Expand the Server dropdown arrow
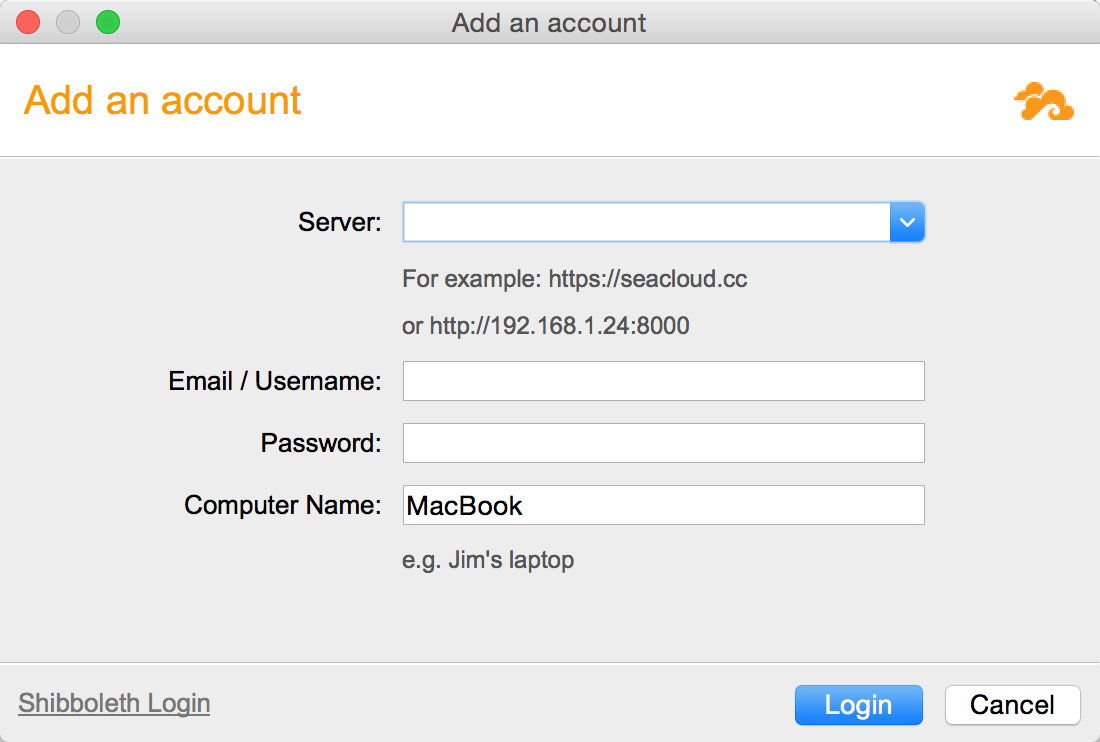The width and height of the screenshot is (1100, 742). point(907,222)
